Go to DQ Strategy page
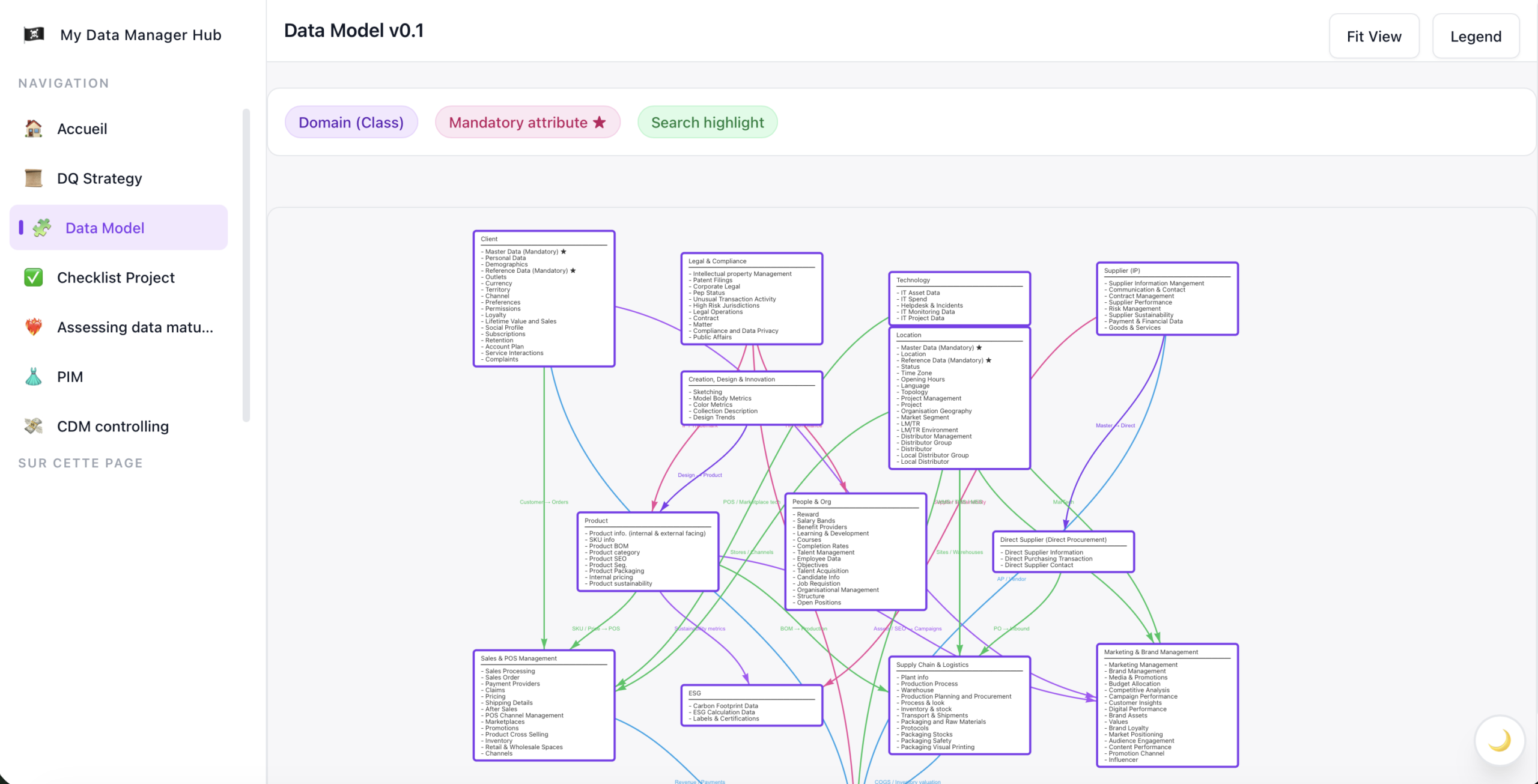Image resolution: width=1538 pixels, height=784 pixels. pyautogui.click(x=99, y=178)
